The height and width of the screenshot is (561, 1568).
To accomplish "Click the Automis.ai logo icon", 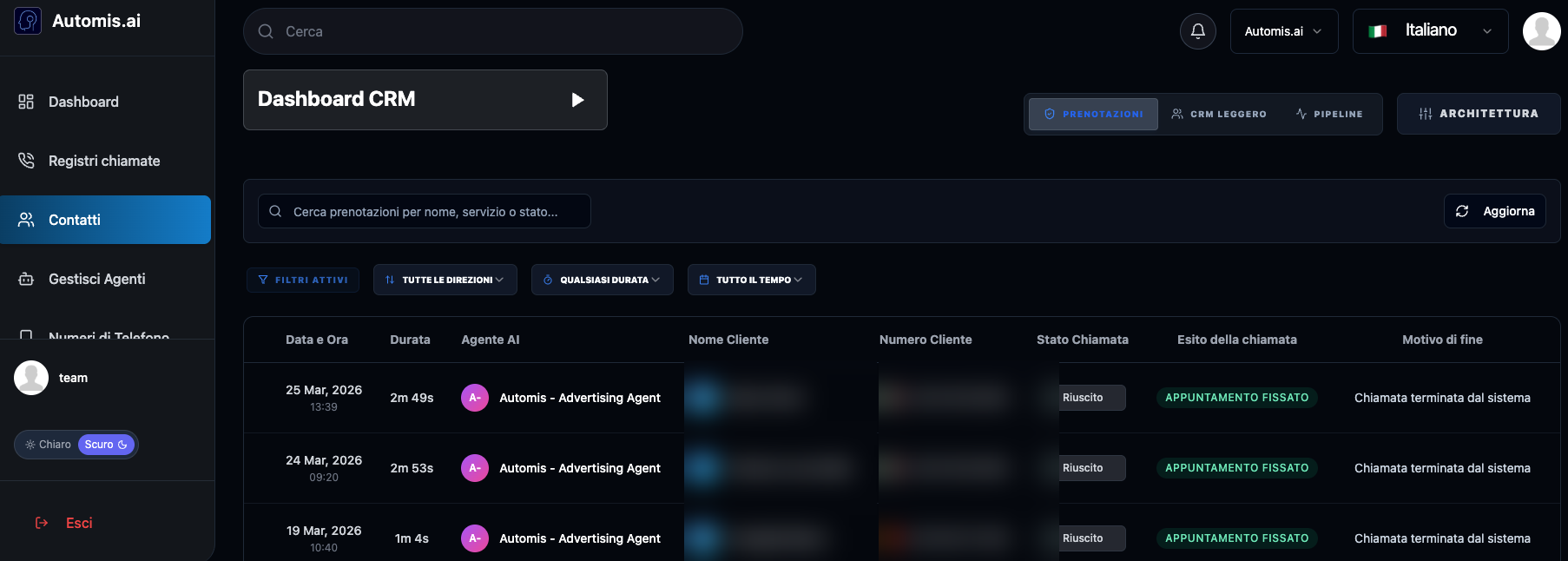I will click(x=28, y=21).
